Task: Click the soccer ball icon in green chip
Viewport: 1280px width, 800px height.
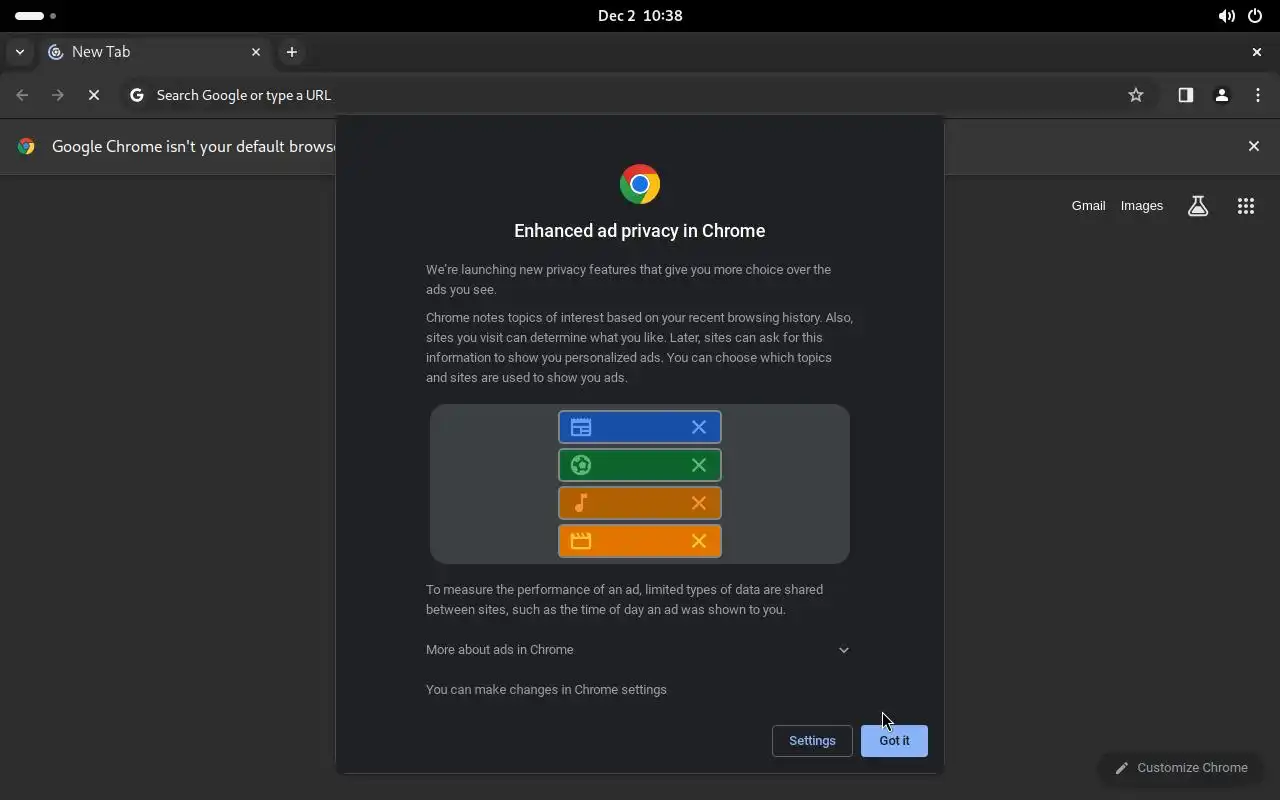Action: click(581, 465)
